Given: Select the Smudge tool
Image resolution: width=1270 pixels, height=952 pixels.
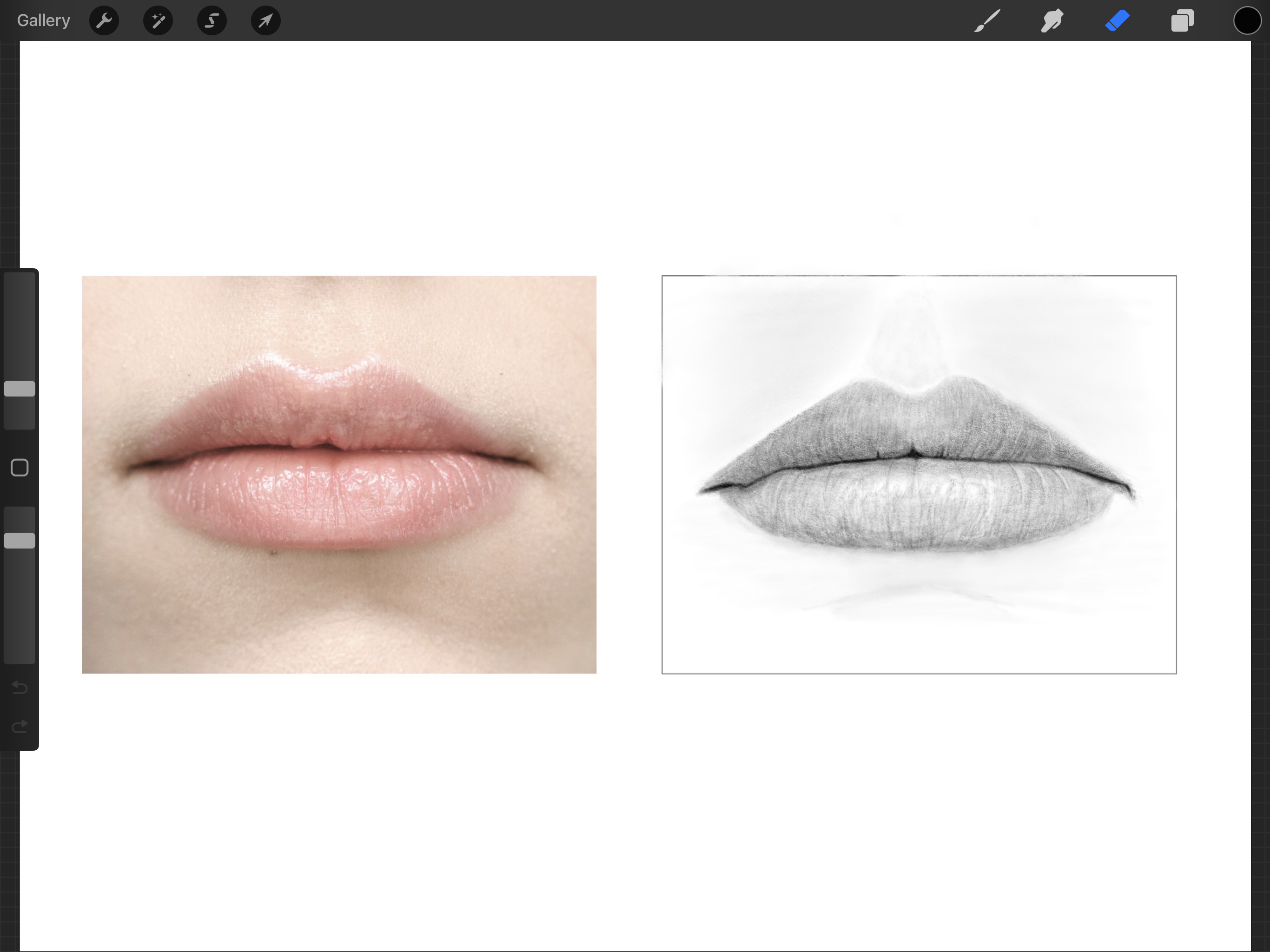Looking at the screenshot, I should [1052, 20].
